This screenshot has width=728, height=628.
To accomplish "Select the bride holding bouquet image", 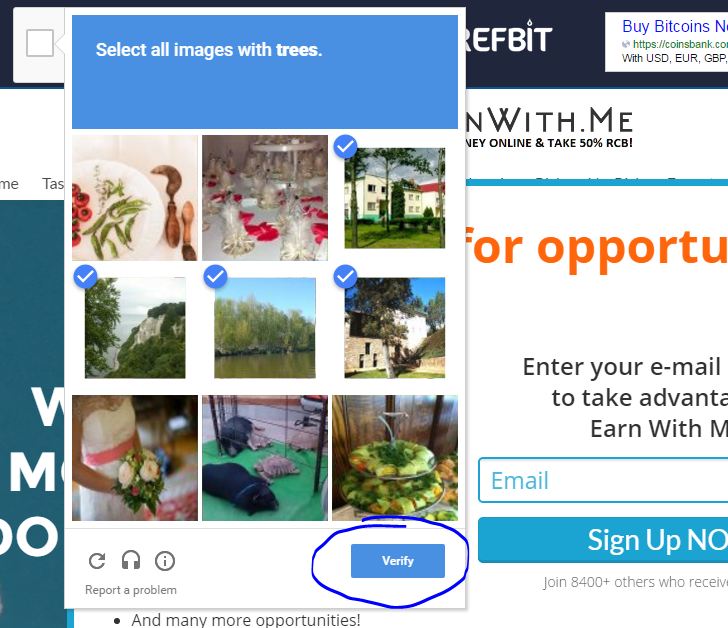I will [x=135, y=458].
